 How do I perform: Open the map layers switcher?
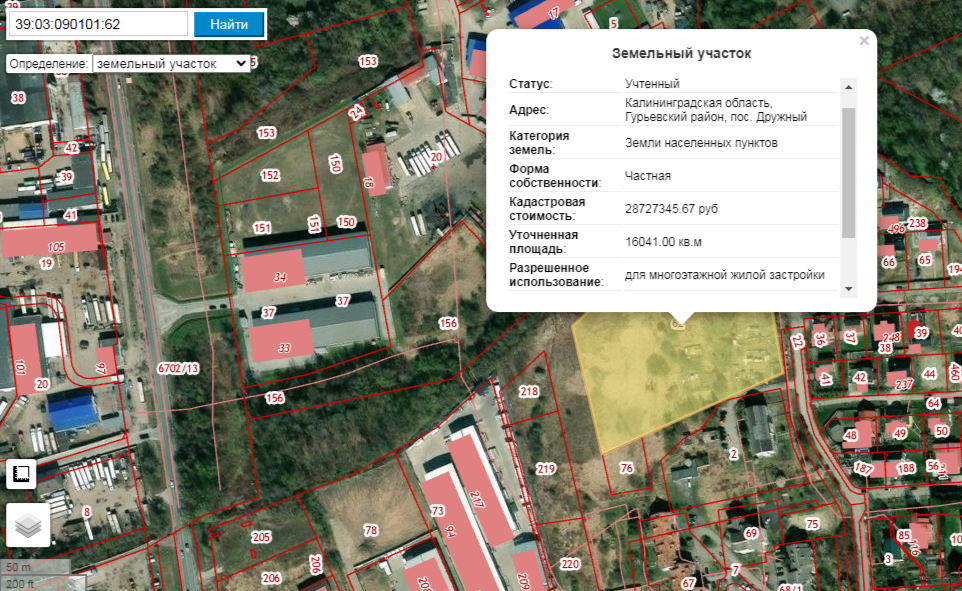(28, 525)
